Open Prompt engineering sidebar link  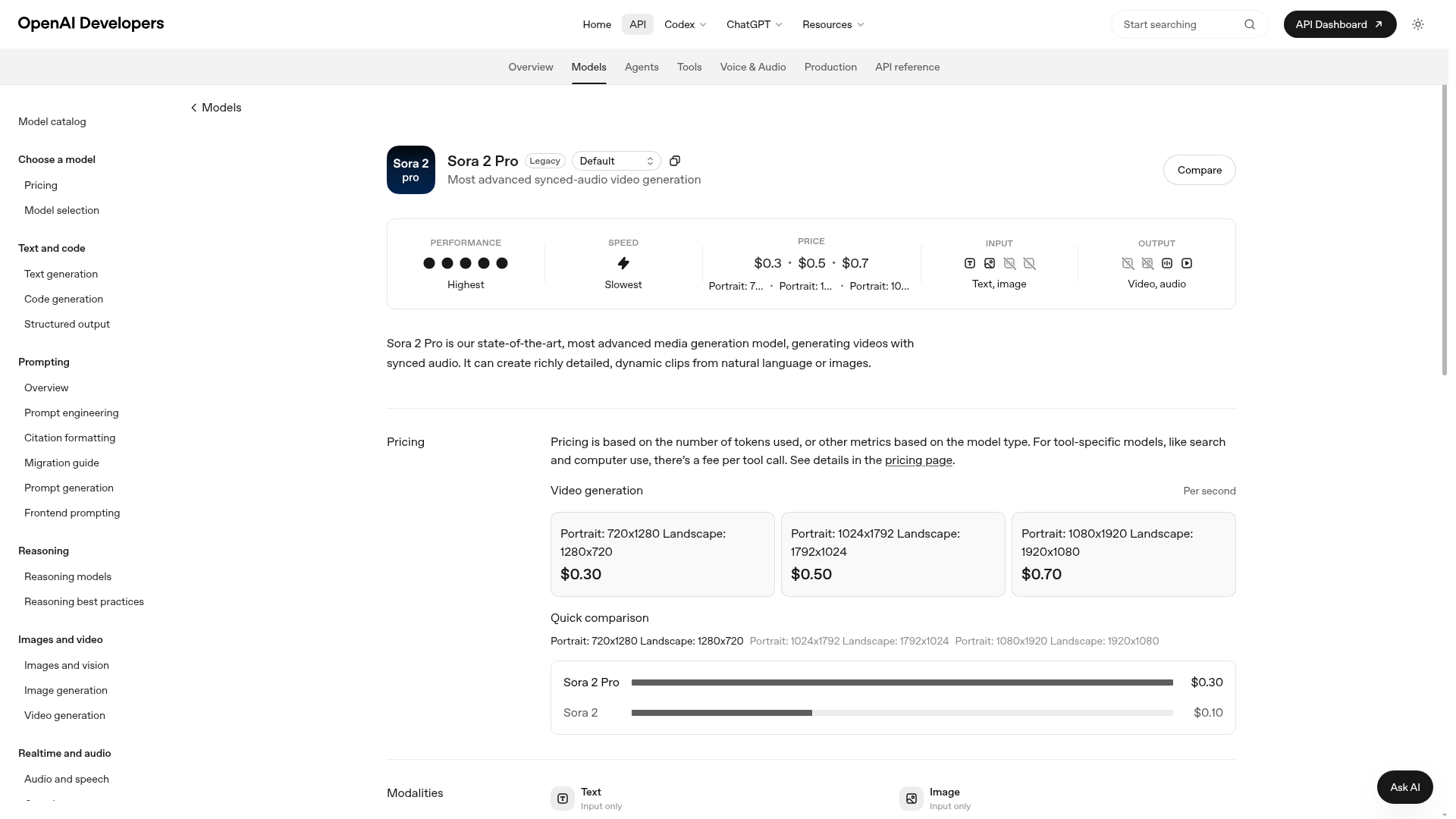click(71, 413)
